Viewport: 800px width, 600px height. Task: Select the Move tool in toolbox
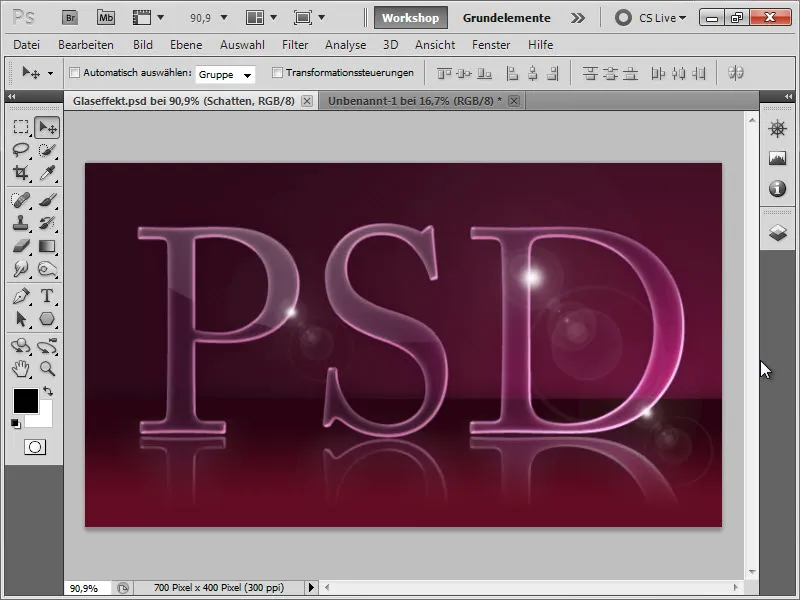(47, 127)
